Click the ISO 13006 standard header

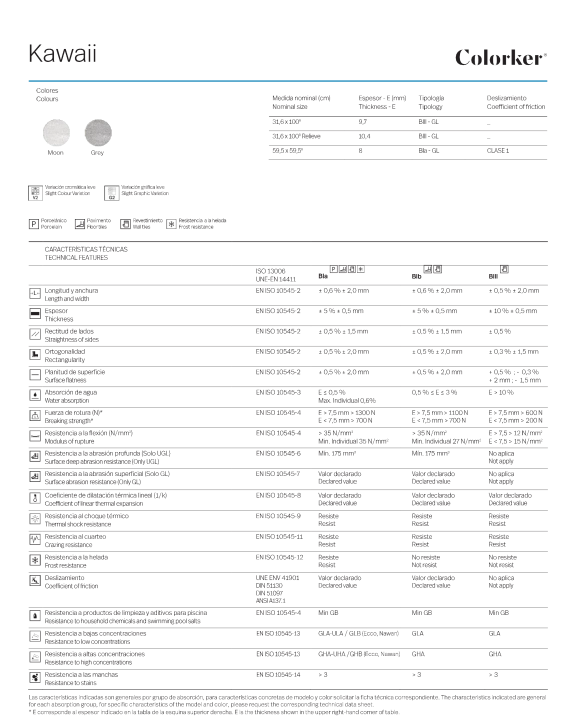coord(270,271)
